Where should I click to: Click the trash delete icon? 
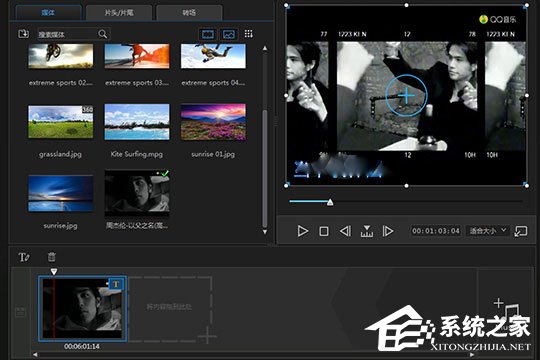click(51, 257)
